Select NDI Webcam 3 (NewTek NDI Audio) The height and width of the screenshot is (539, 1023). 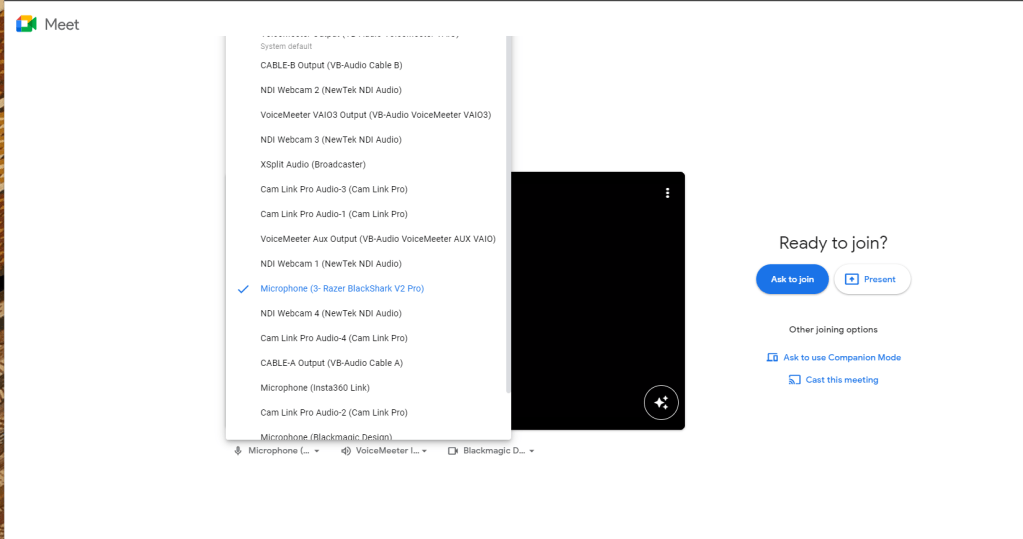(368, 140)
